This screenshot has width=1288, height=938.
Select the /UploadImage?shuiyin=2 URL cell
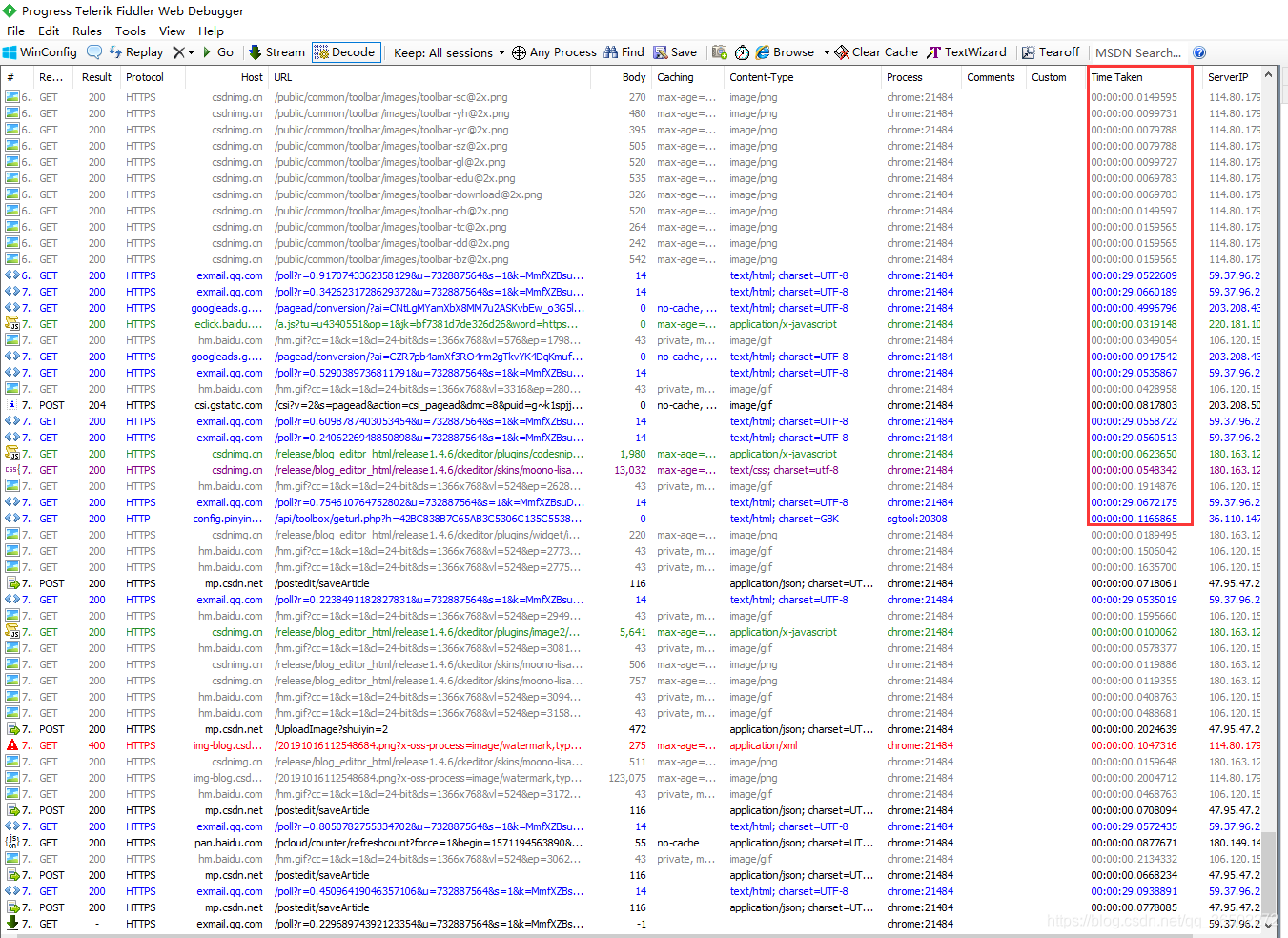[331, 729]
